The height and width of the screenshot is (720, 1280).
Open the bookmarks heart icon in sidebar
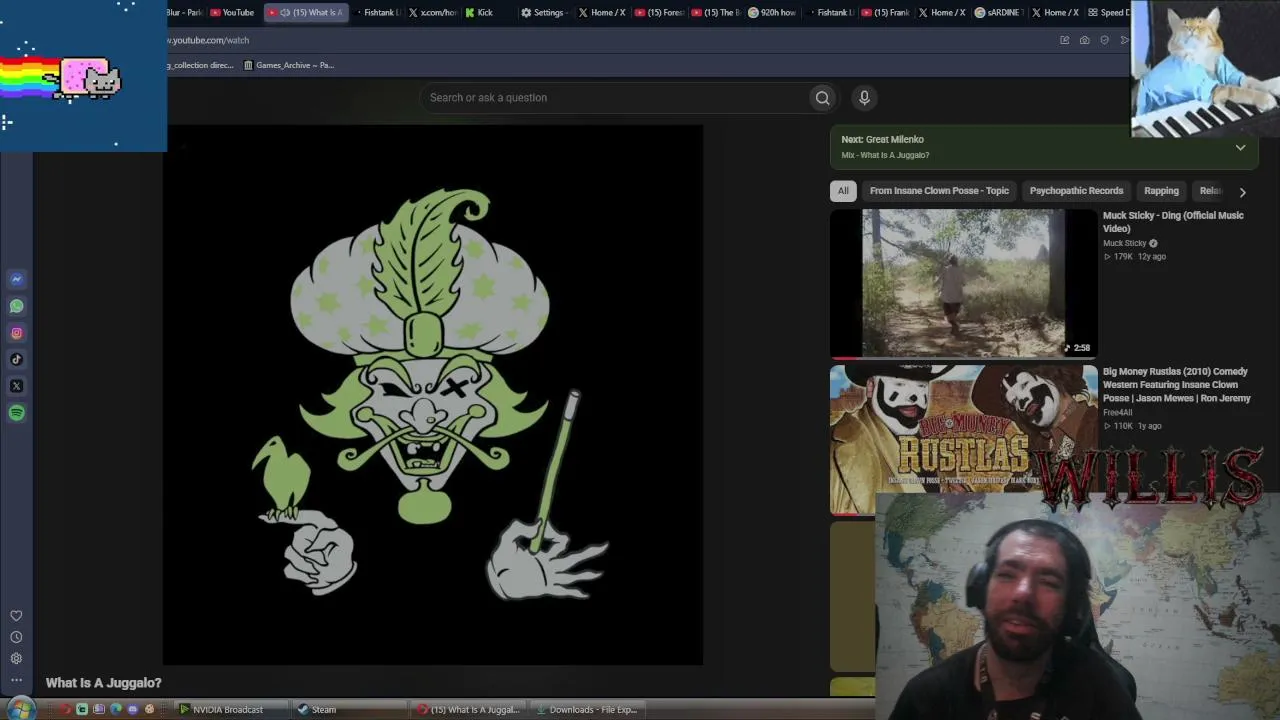(x=16, y=616)
